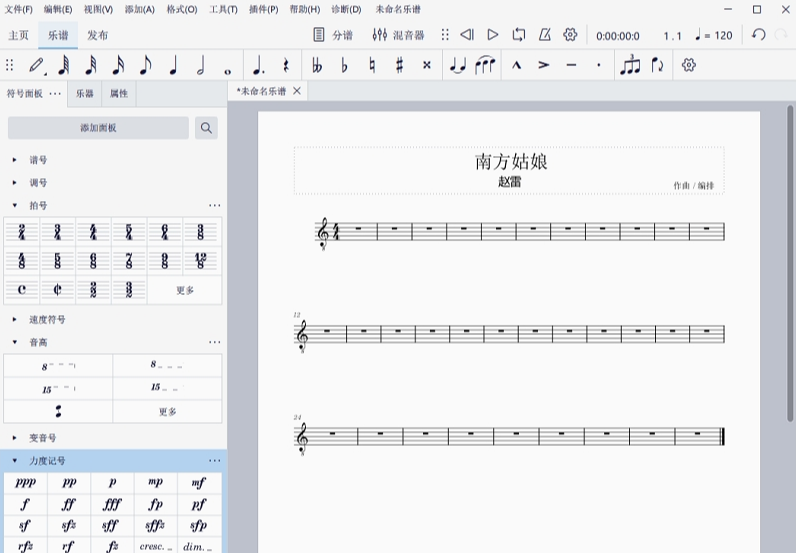This screenshot has width=796, height=553.
Task: Expand the 谱号 palette
Action: (x=15, y=160)
